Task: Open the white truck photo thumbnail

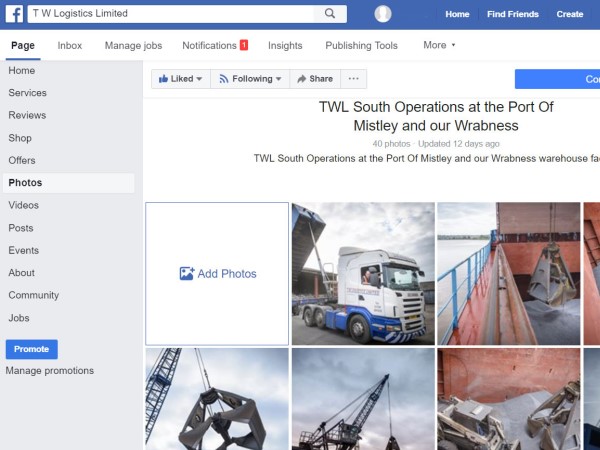Action: (x=363, y=274)
